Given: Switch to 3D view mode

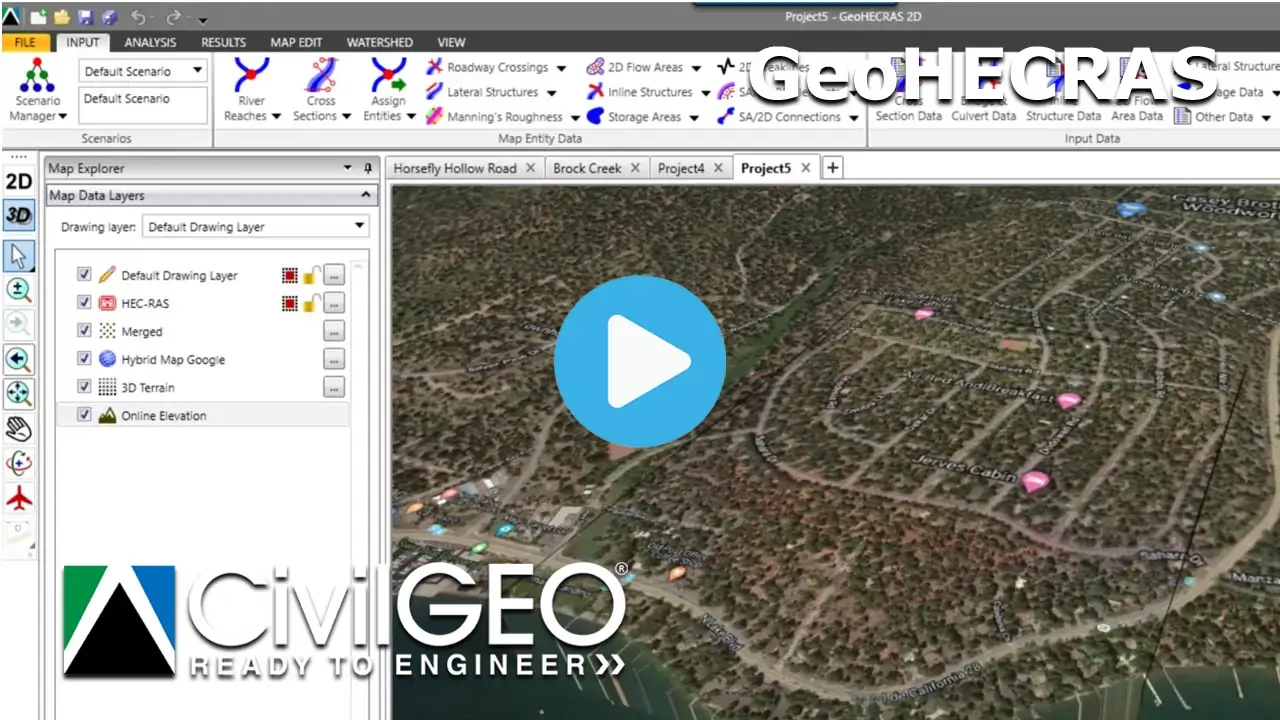Looking at the screenshot, I should pos(18,215).
